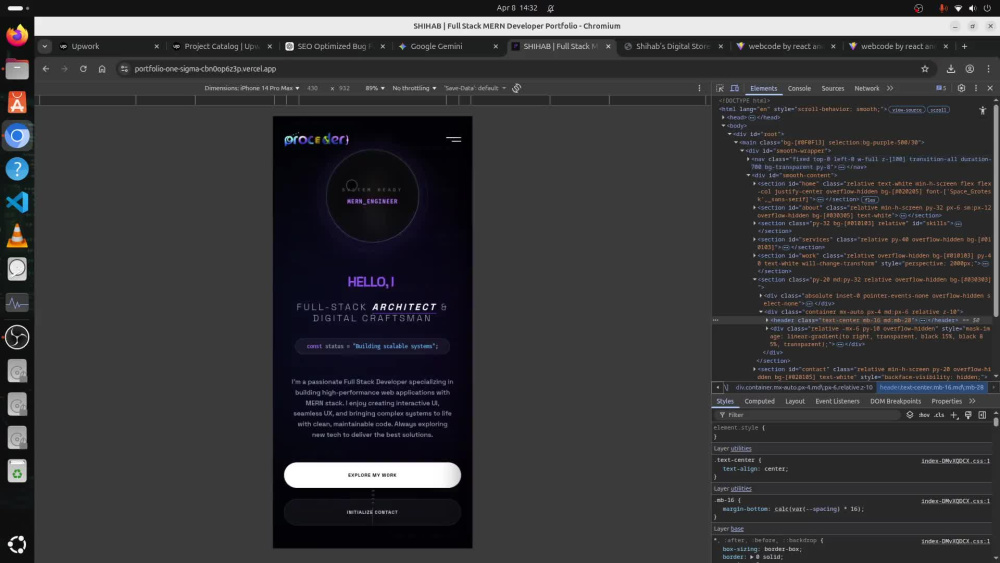
Task: Toggle the :hov element state button
Action: coord(924,415)
